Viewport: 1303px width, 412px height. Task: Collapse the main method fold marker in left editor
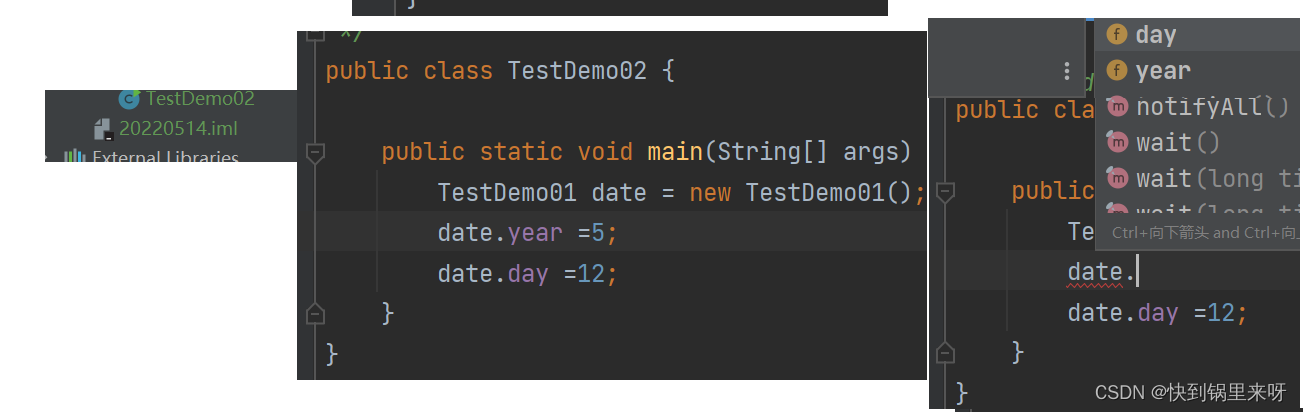click(x=315, y=153)
